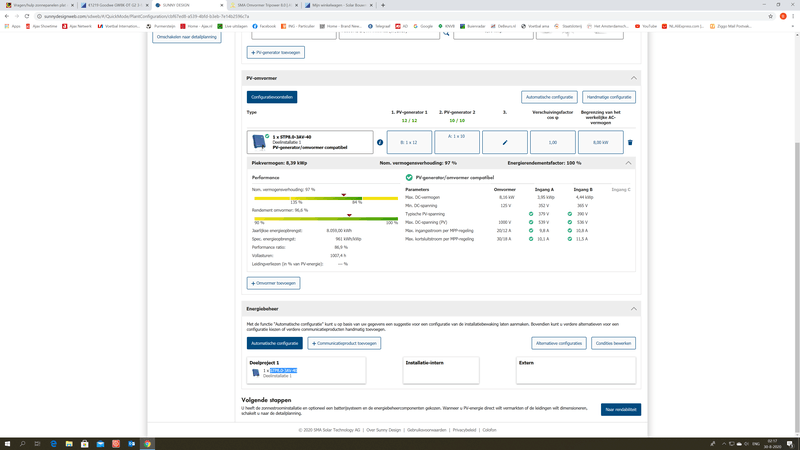
Task: Switch to the Vragen/hulp zonnepanelen tab
Action: 39,5
